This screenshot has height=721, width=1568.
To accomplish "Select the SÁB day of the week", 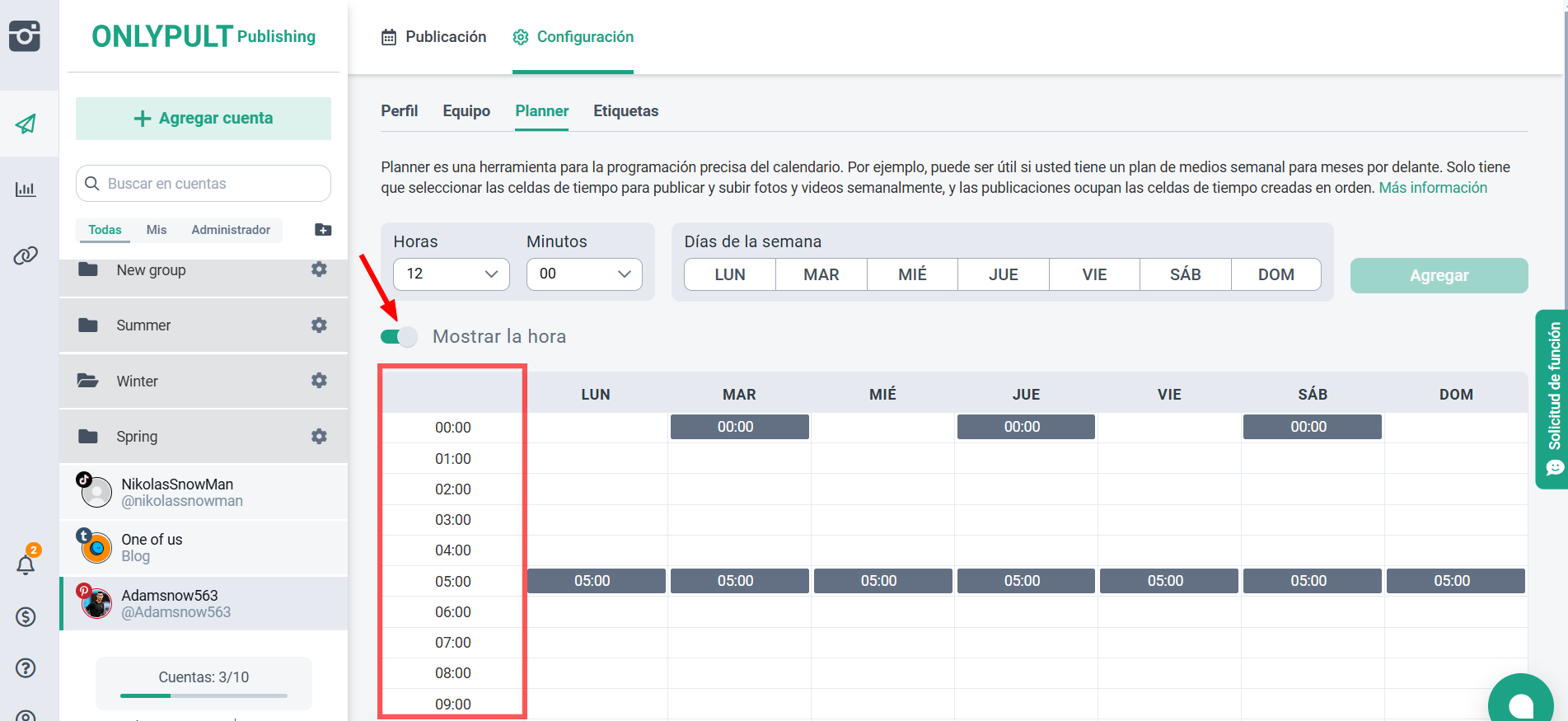I will (x=1185, y=274).
